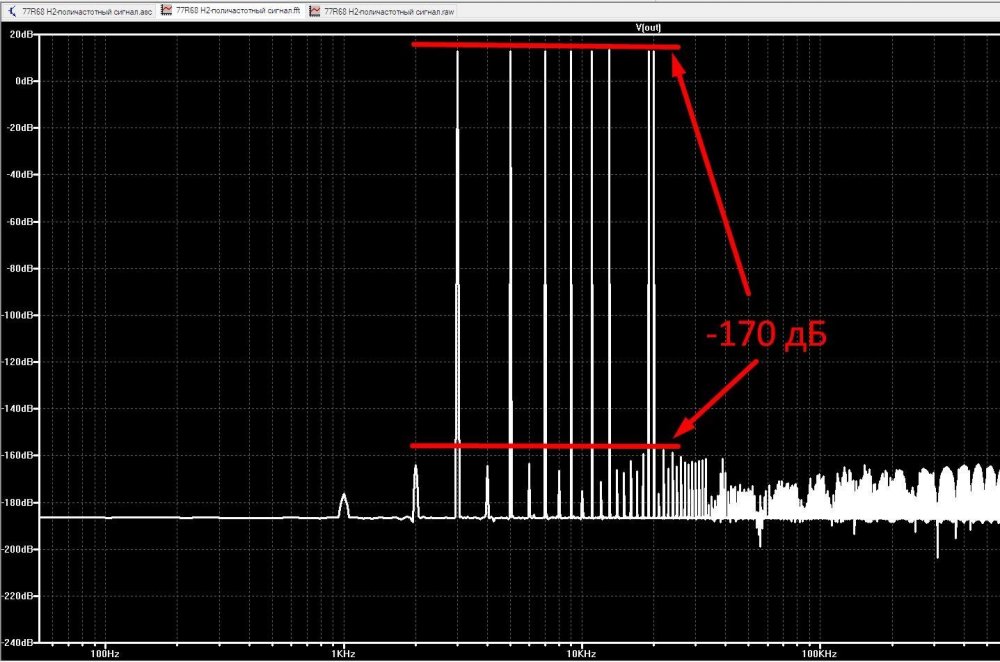Screen dimensions: 1000x662
Task: Click the 0dB vertical axis label
Action: (x=25, y=81)
